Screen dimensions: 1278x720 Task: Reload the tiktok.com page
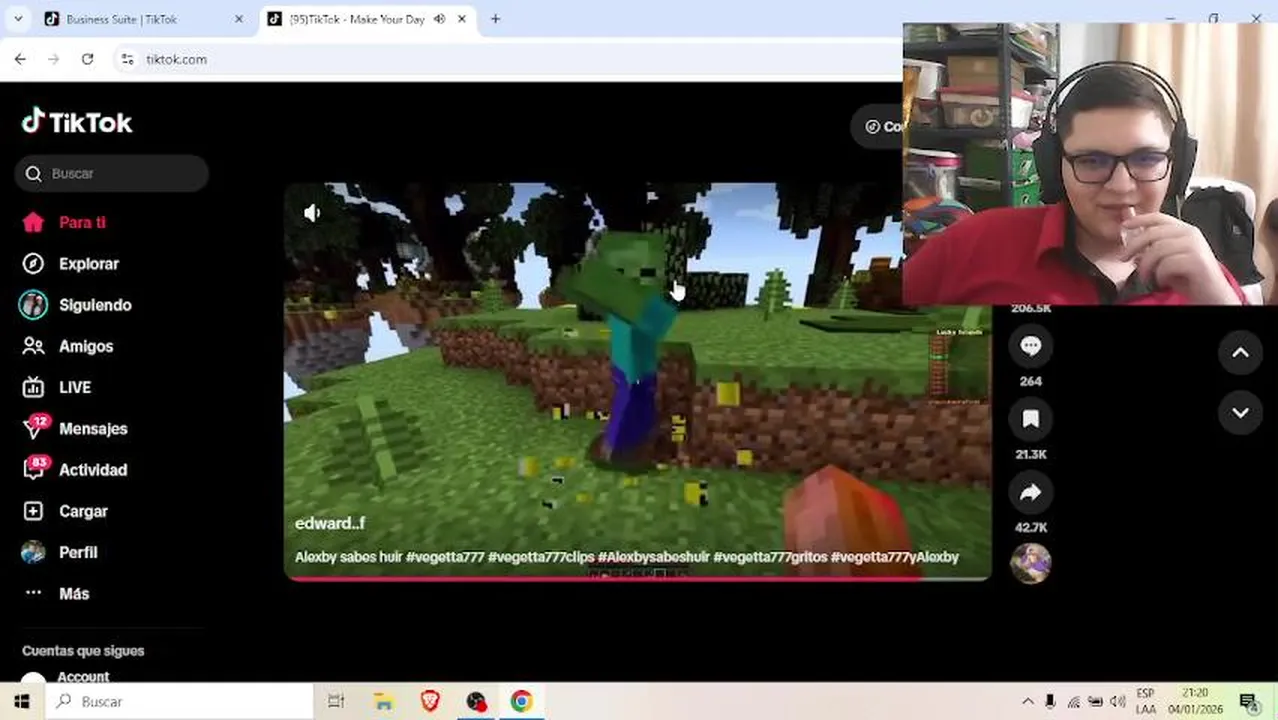[87, 59]
